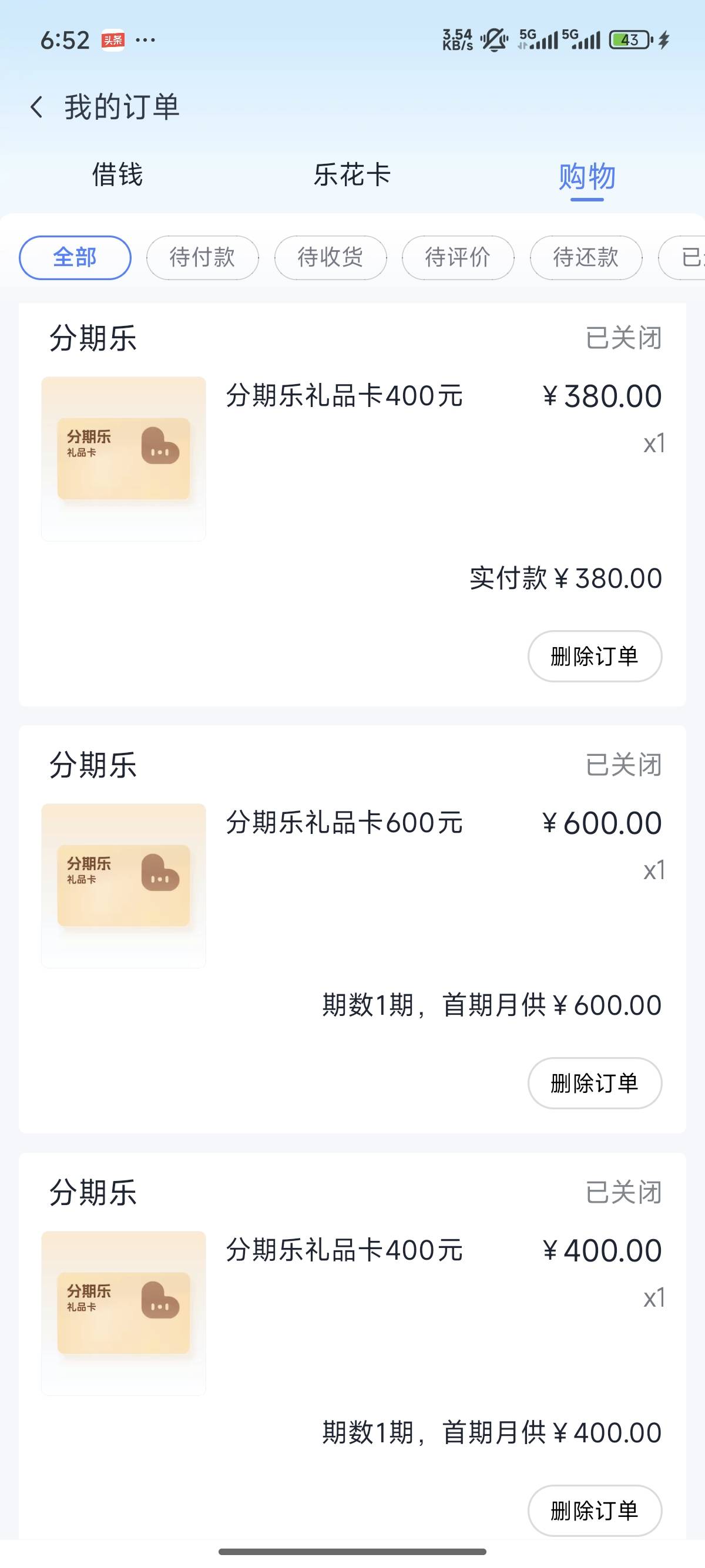Viewport: 705px width, 1568px height.
Task: Tap the battery indicator icon
Action: [x=631, y=40]
